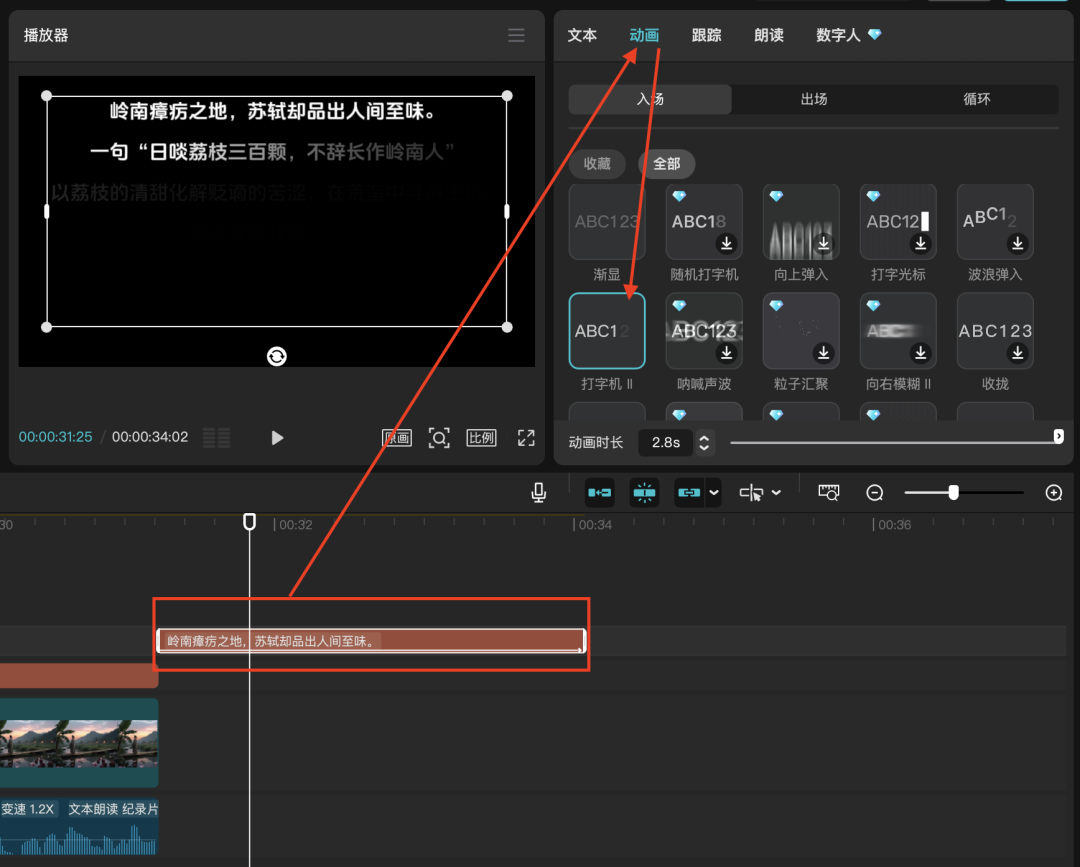Play the video preview
The width and height of the screenshot is (1080, 867).
pos(277,438)
